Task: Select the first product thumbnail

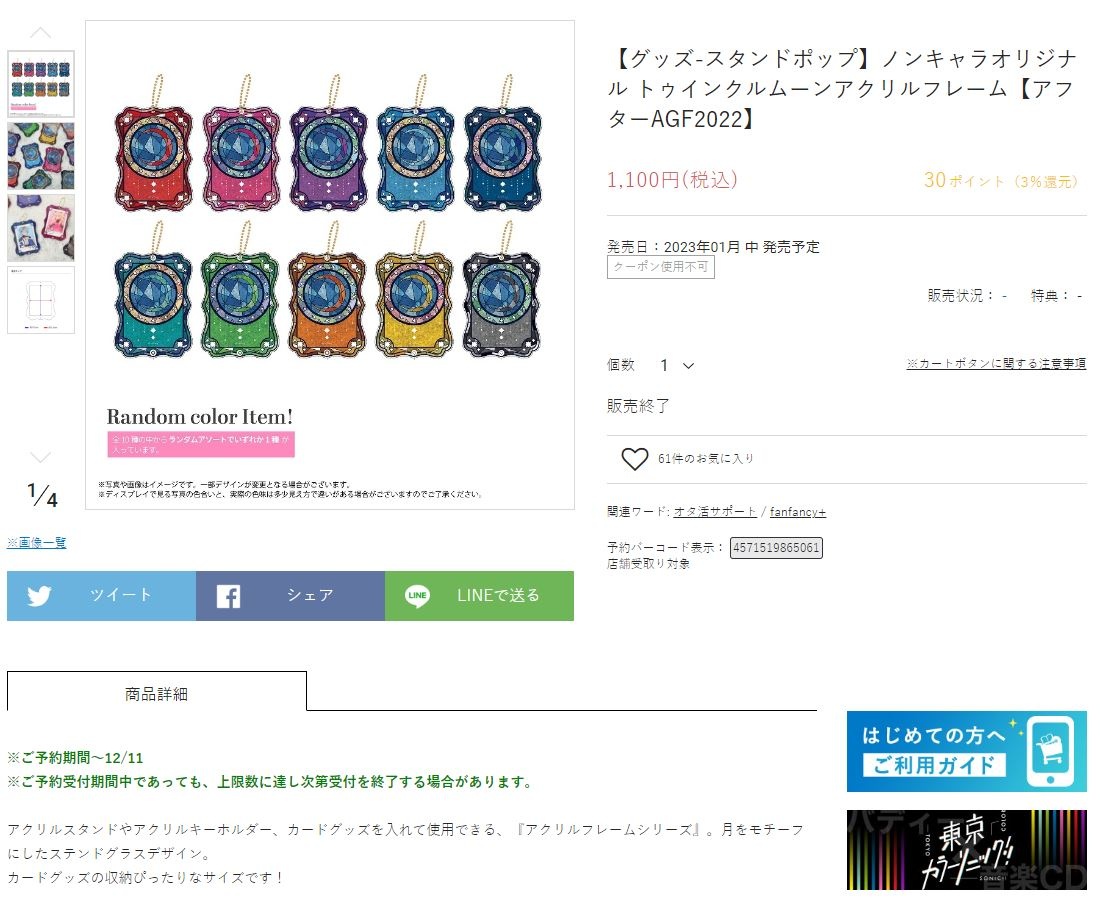Action: (41, 84)
